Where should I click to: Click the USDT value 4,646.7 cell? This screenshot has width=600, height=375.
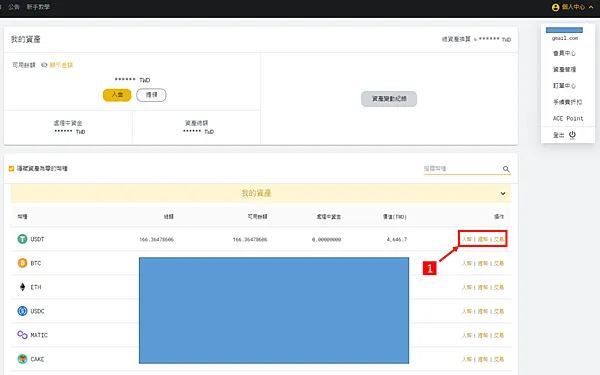pos(397,240)
